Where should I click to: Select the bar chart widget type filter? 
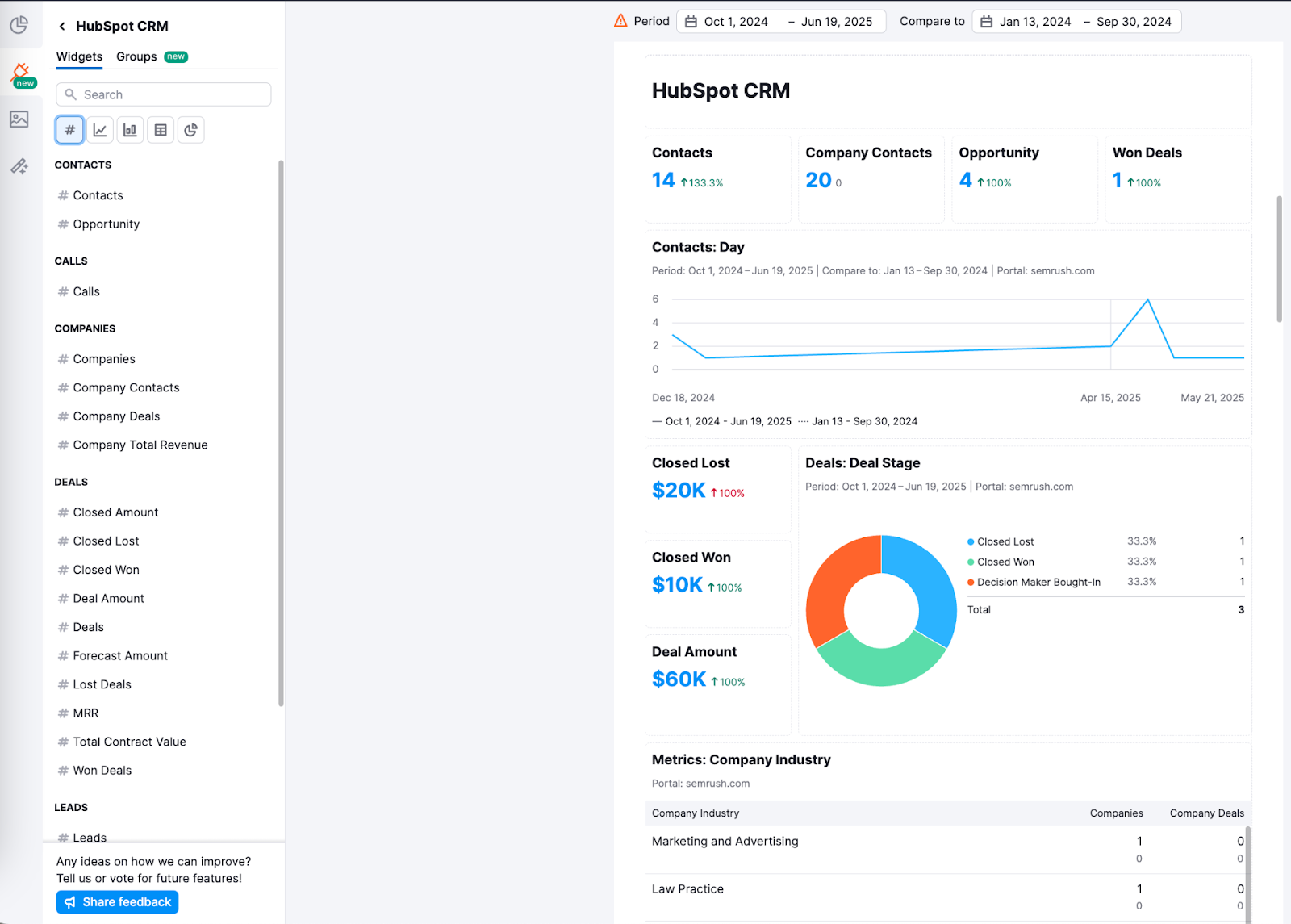[130, 129]
